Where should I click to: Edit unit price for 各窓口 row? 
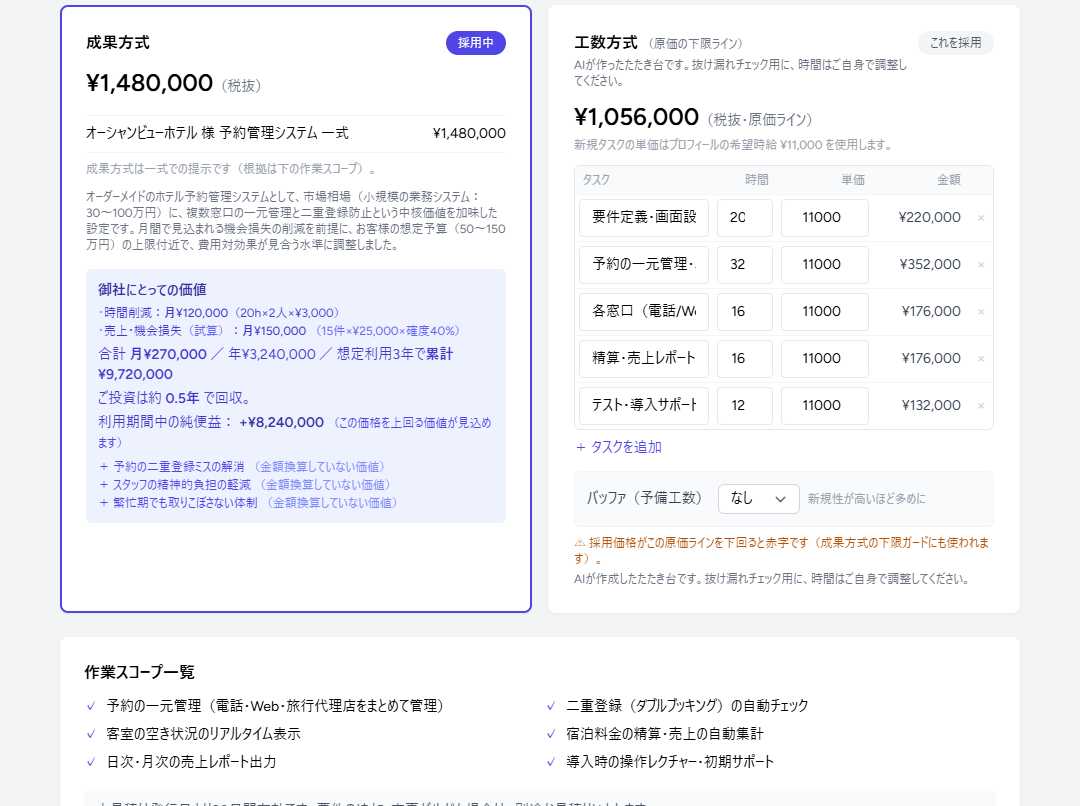(x=824, y=311)
